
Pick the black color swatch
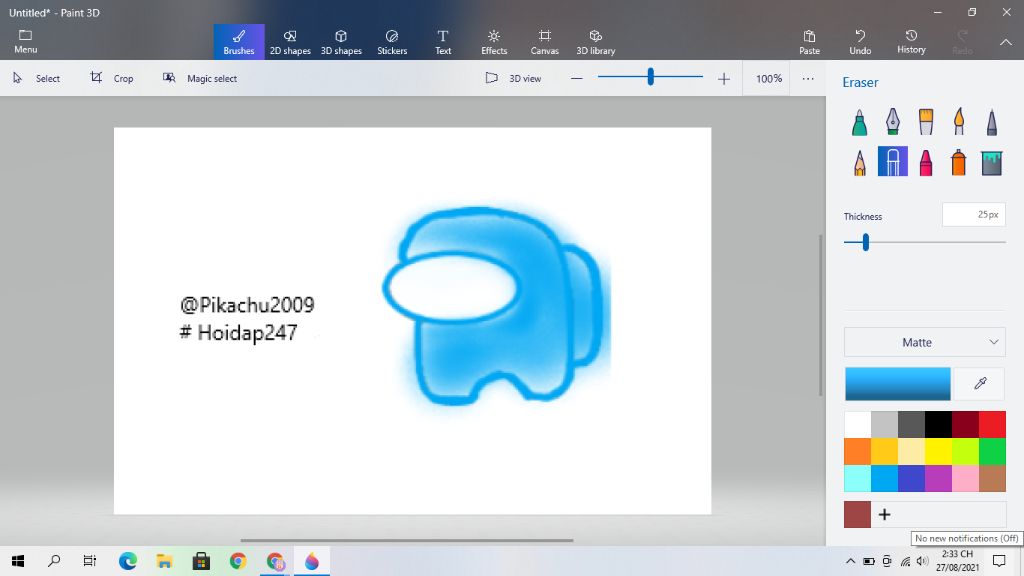point(938,424)
